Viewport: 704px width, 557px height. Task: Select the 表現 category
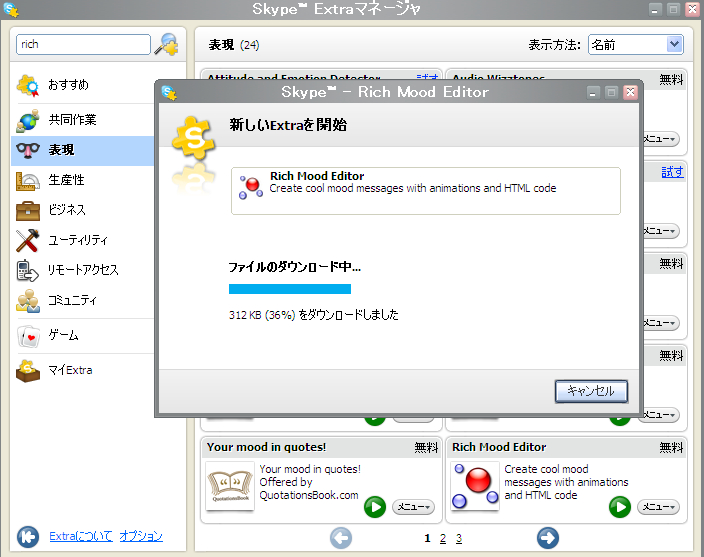tap(83, 150)
